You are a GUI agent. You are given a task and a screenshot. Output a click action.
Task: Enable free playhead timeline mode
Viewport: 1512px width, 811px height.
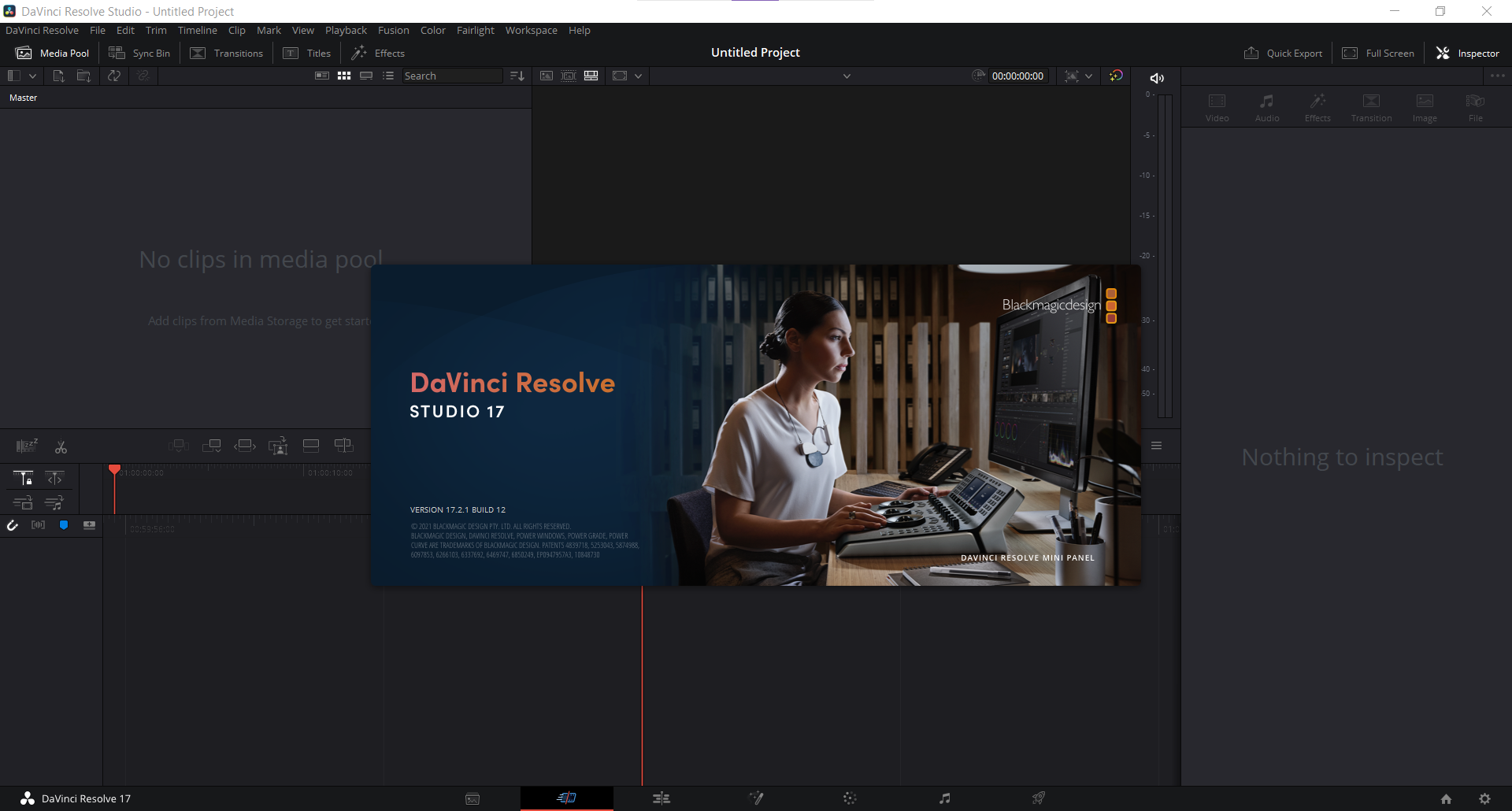pyautogui.click(x=54, y=478)
